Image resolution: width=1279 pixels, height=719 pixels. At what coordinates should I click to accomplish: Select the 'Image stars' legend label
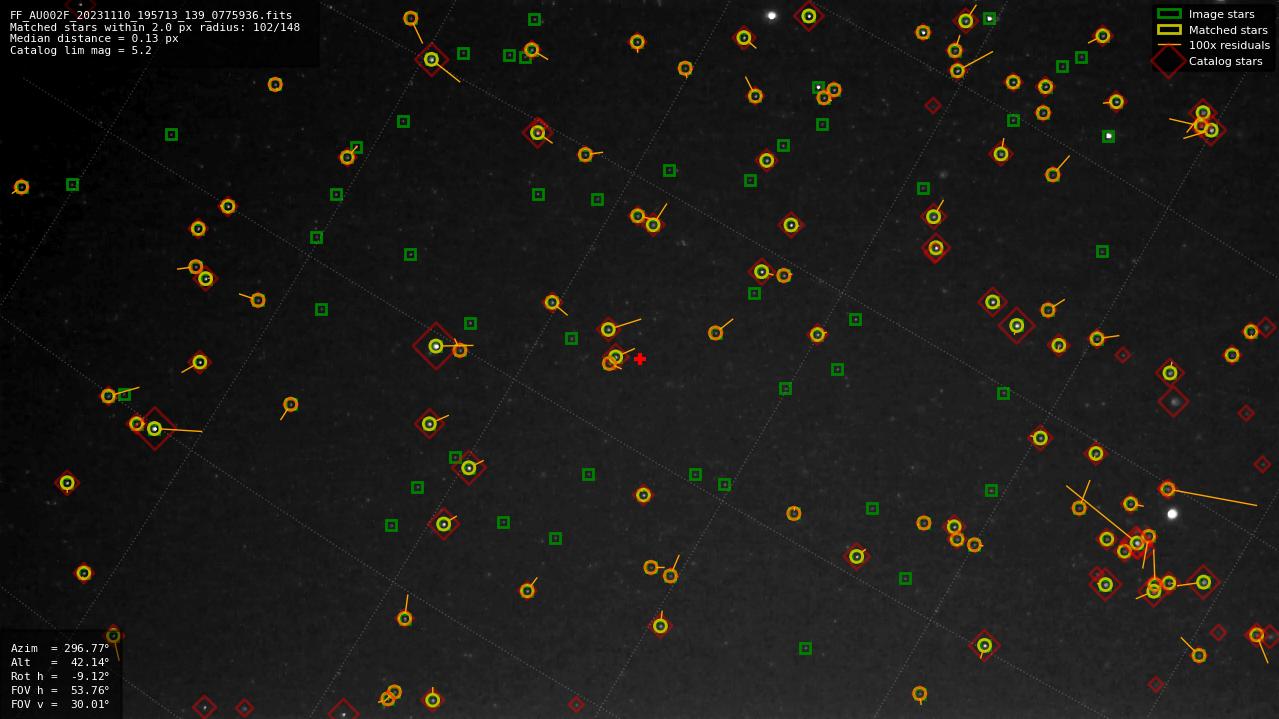(x=1221, y=14)
